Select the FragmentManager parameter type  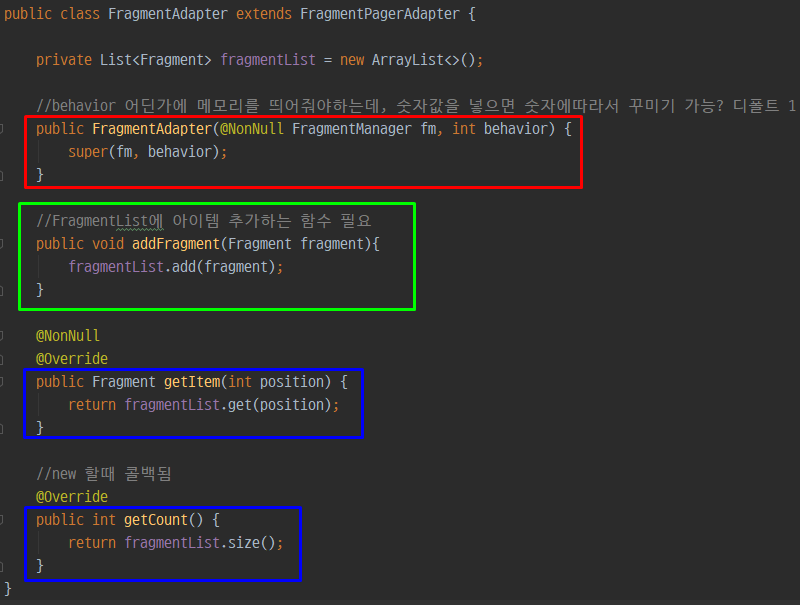pos(352,129)
